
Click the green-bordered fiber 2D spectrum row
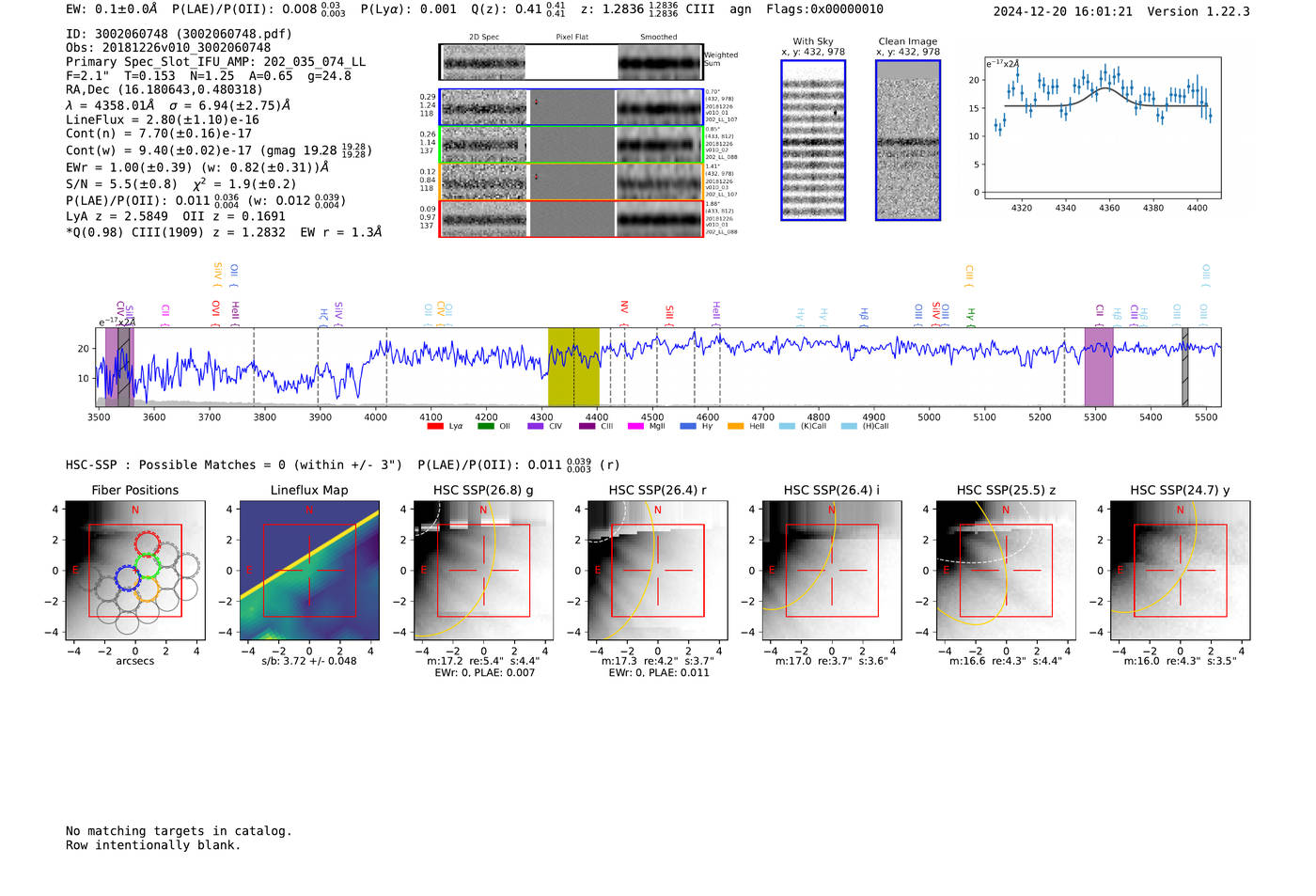[x=571, y=145]
